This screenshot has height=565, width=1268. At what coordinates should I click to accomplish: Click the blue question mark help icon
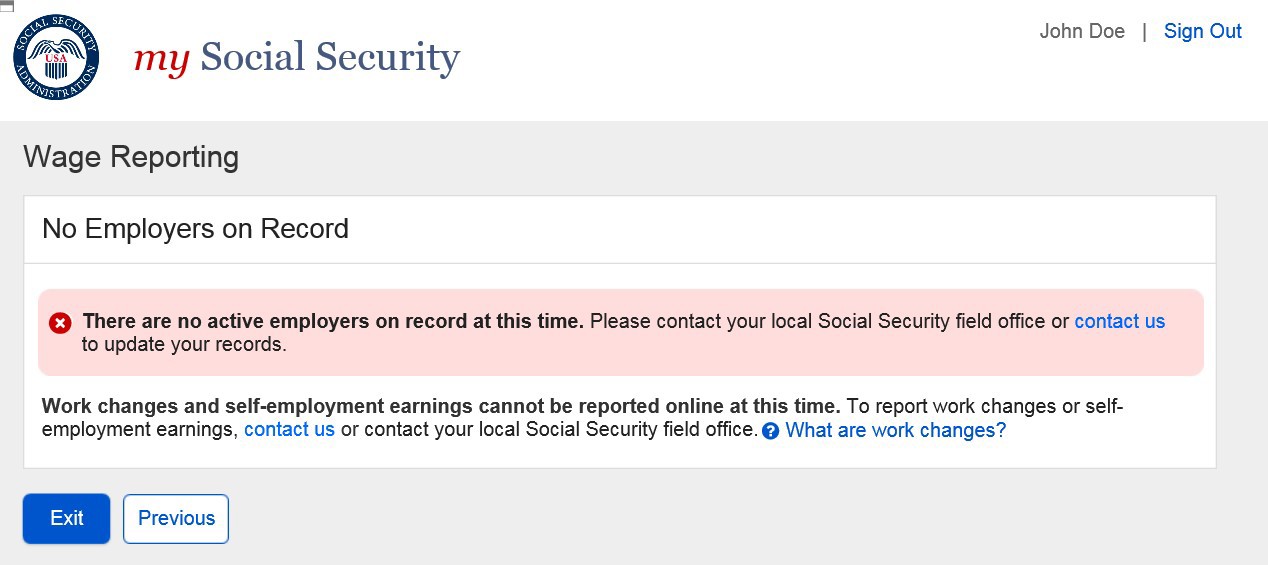tap(770, 431)
